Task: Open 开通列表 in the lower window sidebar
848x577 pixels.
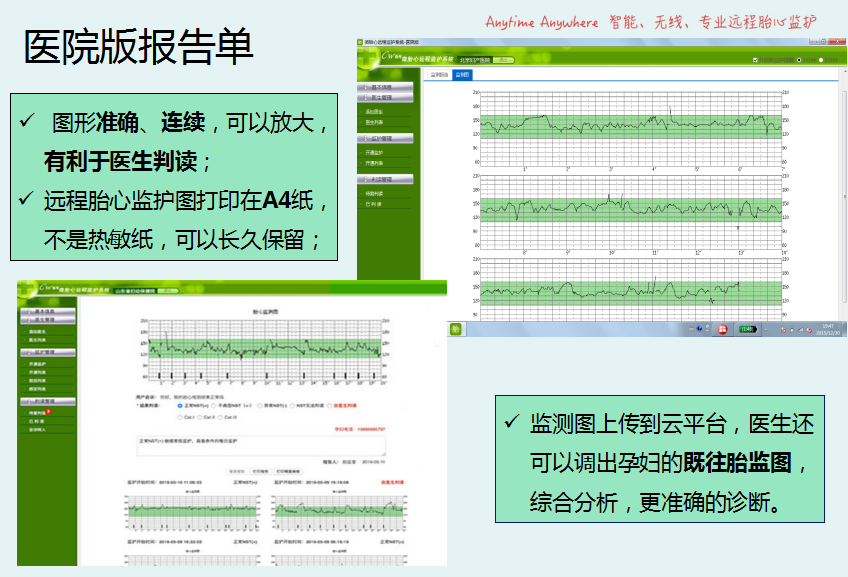Action: click(x=37, y=373)
